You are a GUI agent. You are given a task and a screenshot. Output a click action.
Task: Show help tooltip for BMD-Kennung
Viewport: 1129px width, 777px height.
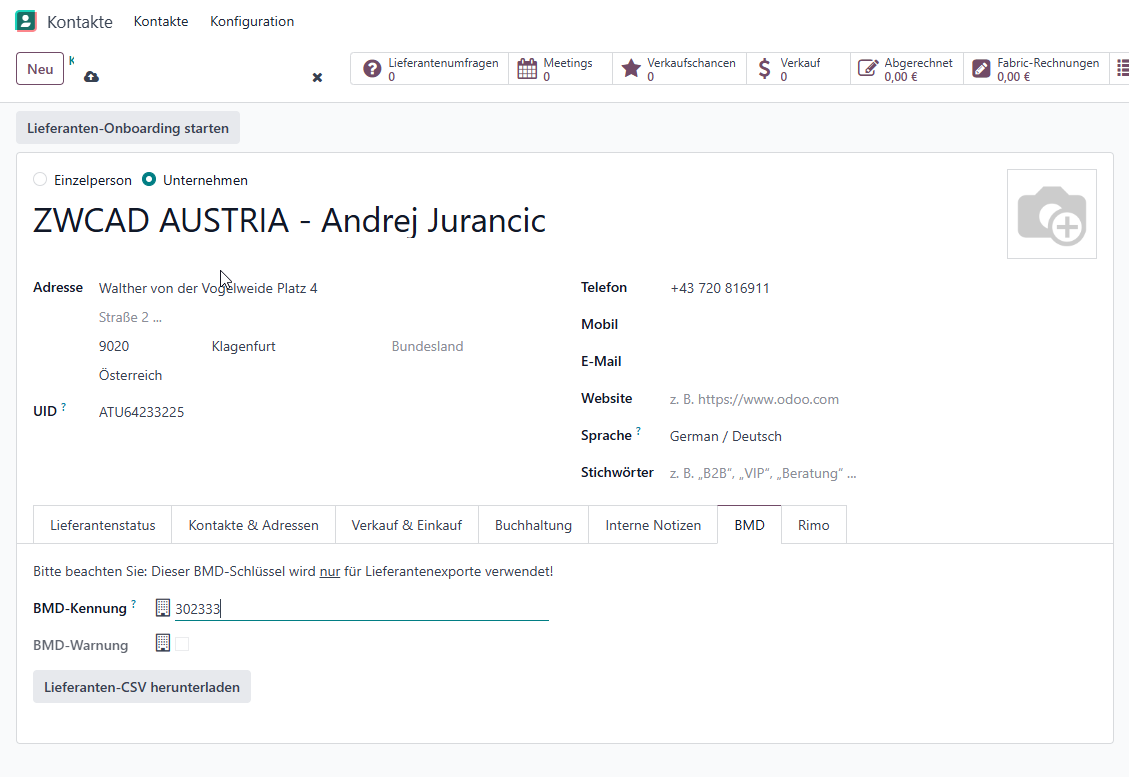coord(133,604)
